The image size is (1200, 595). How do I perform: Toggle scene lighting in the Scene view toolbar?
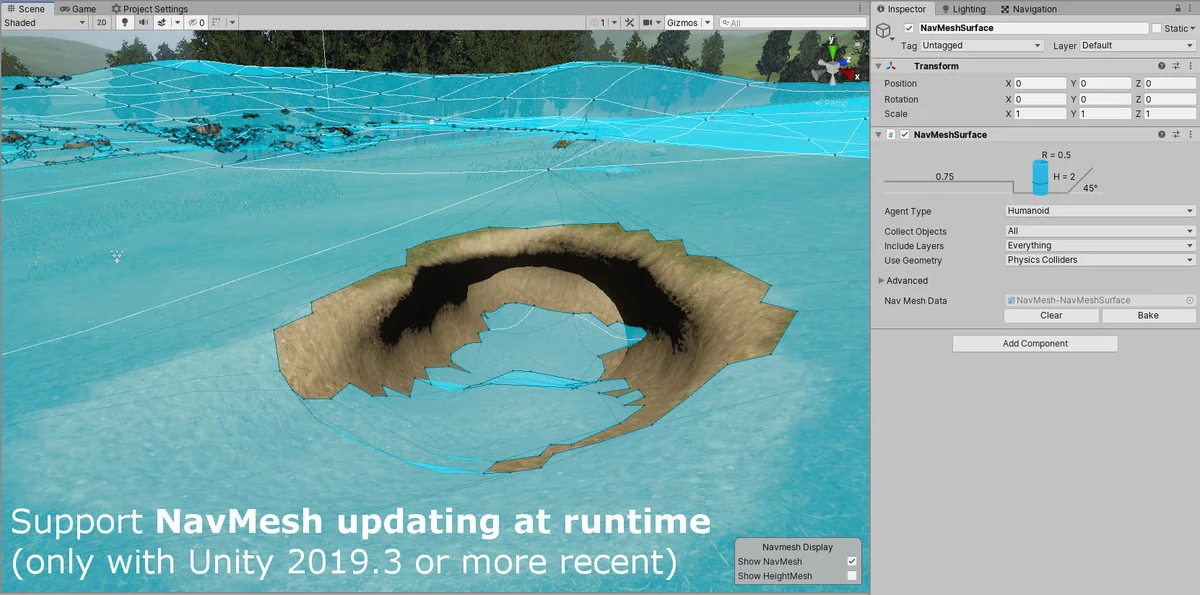tap(124, 22)
